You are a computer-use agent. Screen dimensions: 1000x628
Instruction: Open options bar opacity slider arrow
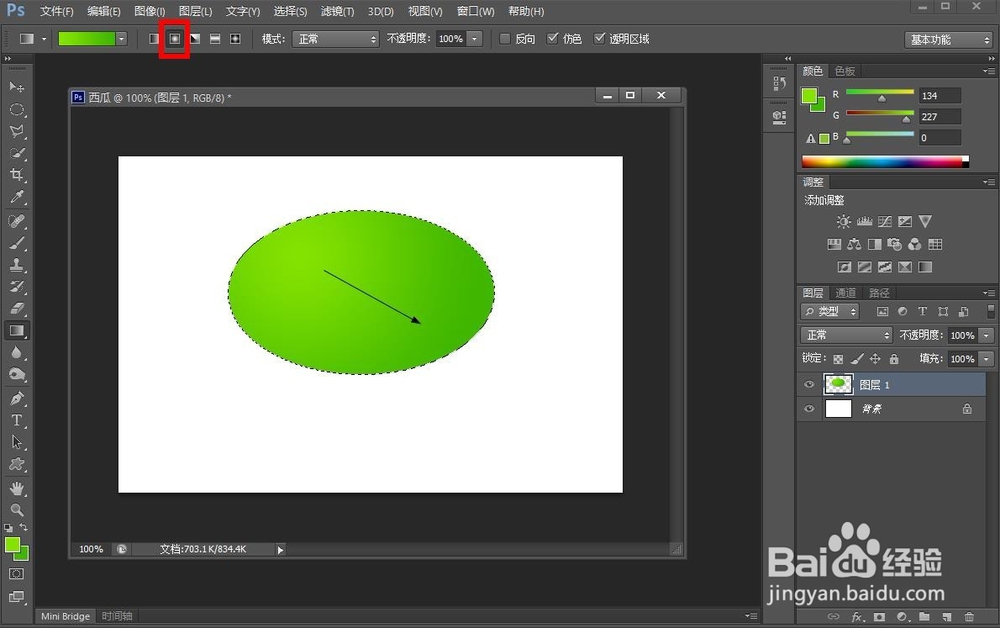coord(474,39)
